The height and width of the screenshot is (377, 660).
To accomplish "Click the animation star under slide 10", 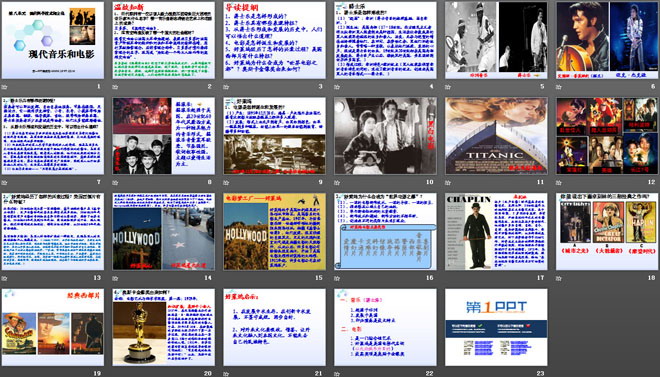I will [337, 183].
